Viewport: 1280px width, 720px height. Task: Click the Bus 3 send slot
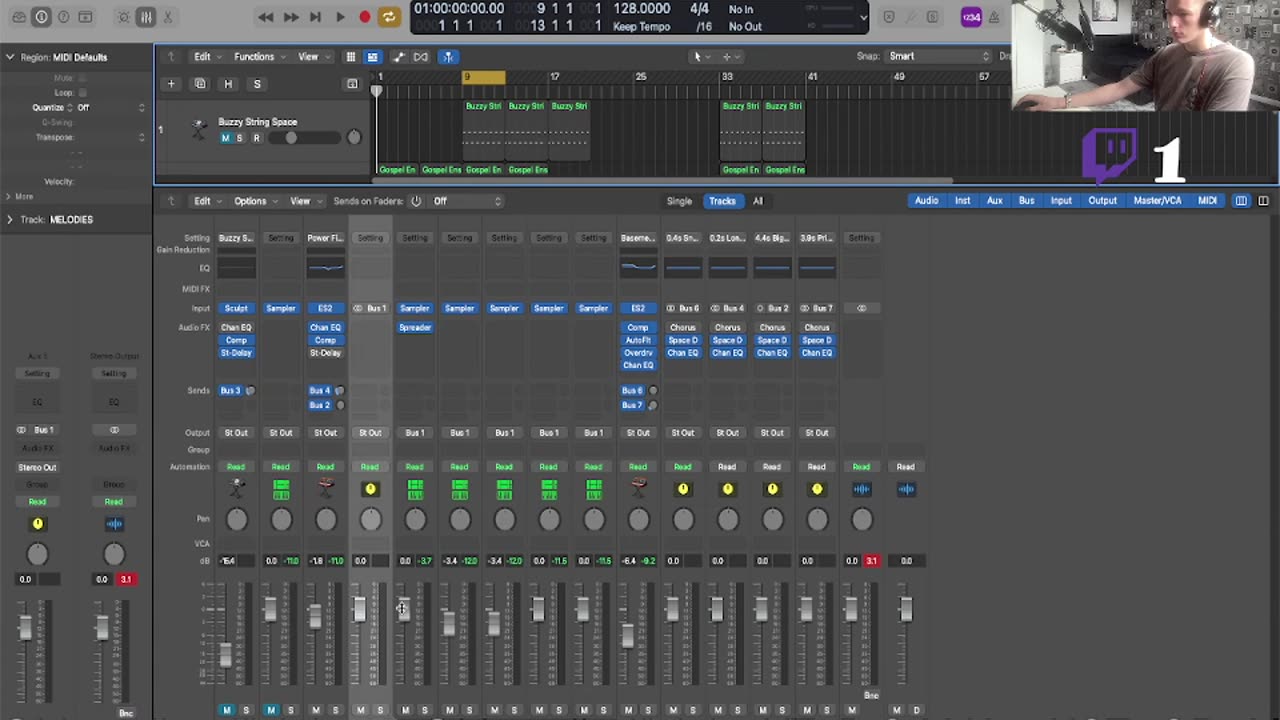pos(231,391)
